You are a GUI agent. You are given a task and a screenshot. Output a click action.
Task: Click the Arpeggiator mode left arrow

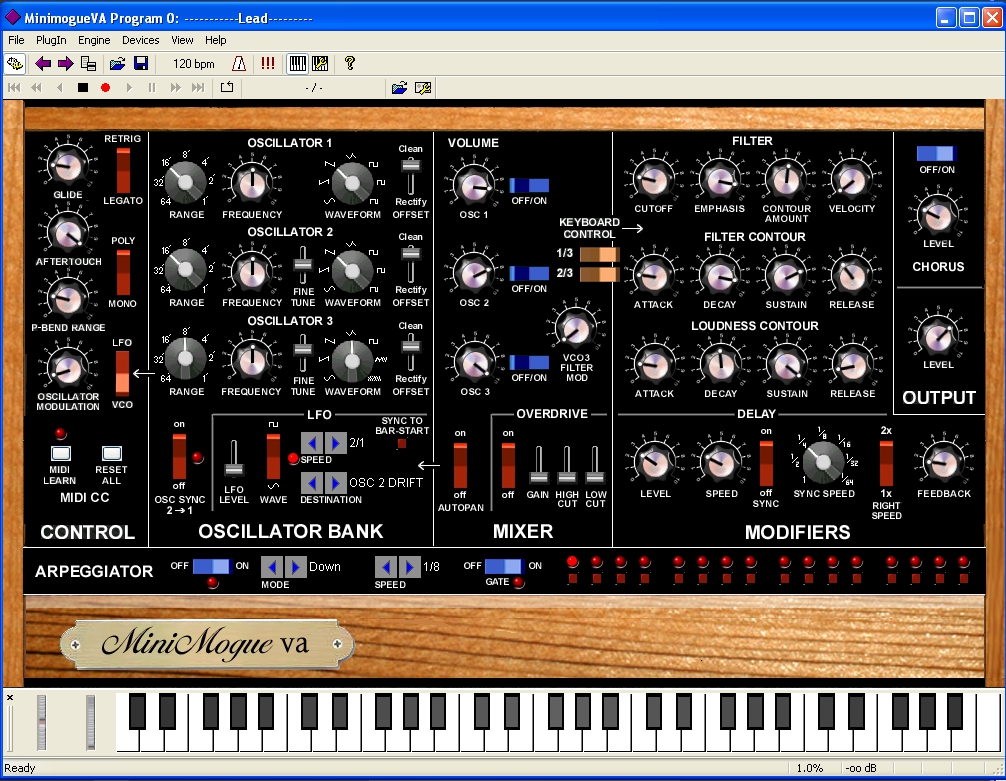(272, 567)
